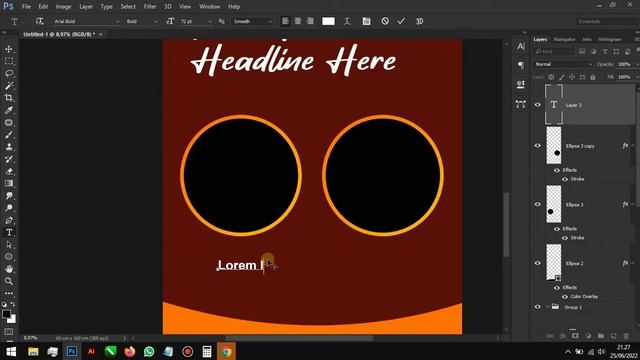The image size is (640, 360).
Task: Hide the Group 1 folder
Action: (538, 307)
